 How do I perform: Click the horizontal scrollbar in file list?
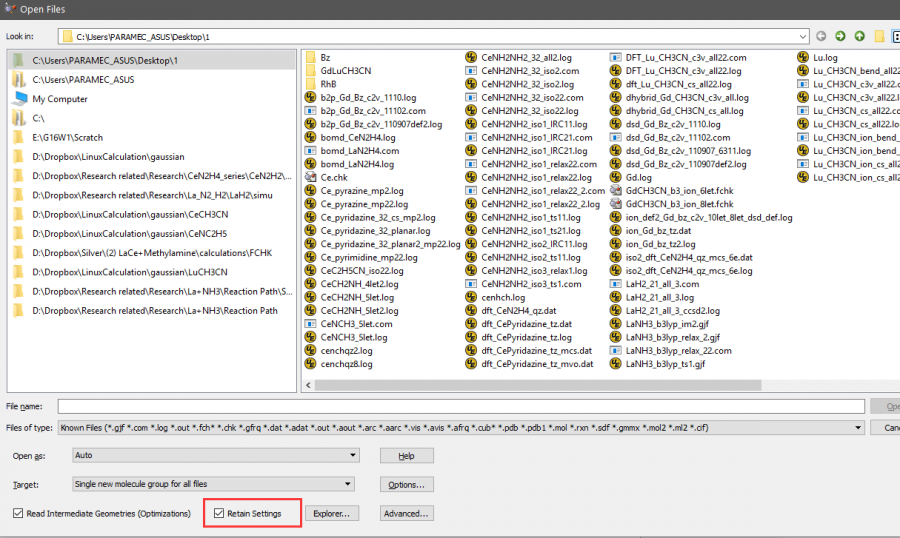click(x=538, y=385)
